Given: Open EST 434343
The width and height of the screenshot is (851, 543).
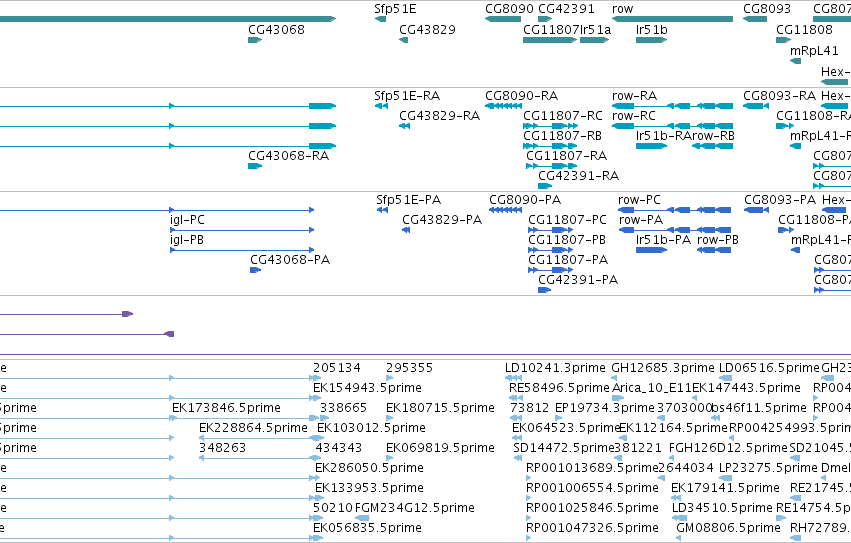Looking at the screenshot, I should (x=339, y=449).
